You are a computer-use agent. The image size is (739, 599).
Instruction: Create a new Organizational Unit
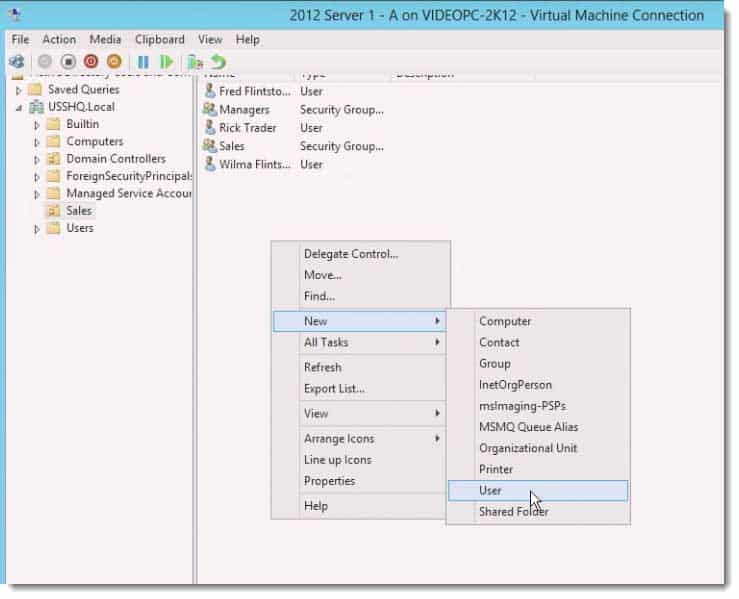click(538, 448)
